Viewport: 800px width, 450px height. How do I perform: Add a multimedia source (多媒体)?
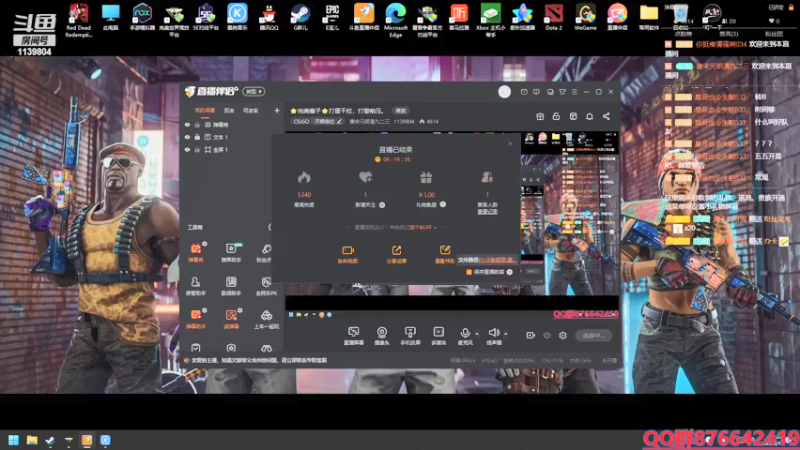point(438,336)
